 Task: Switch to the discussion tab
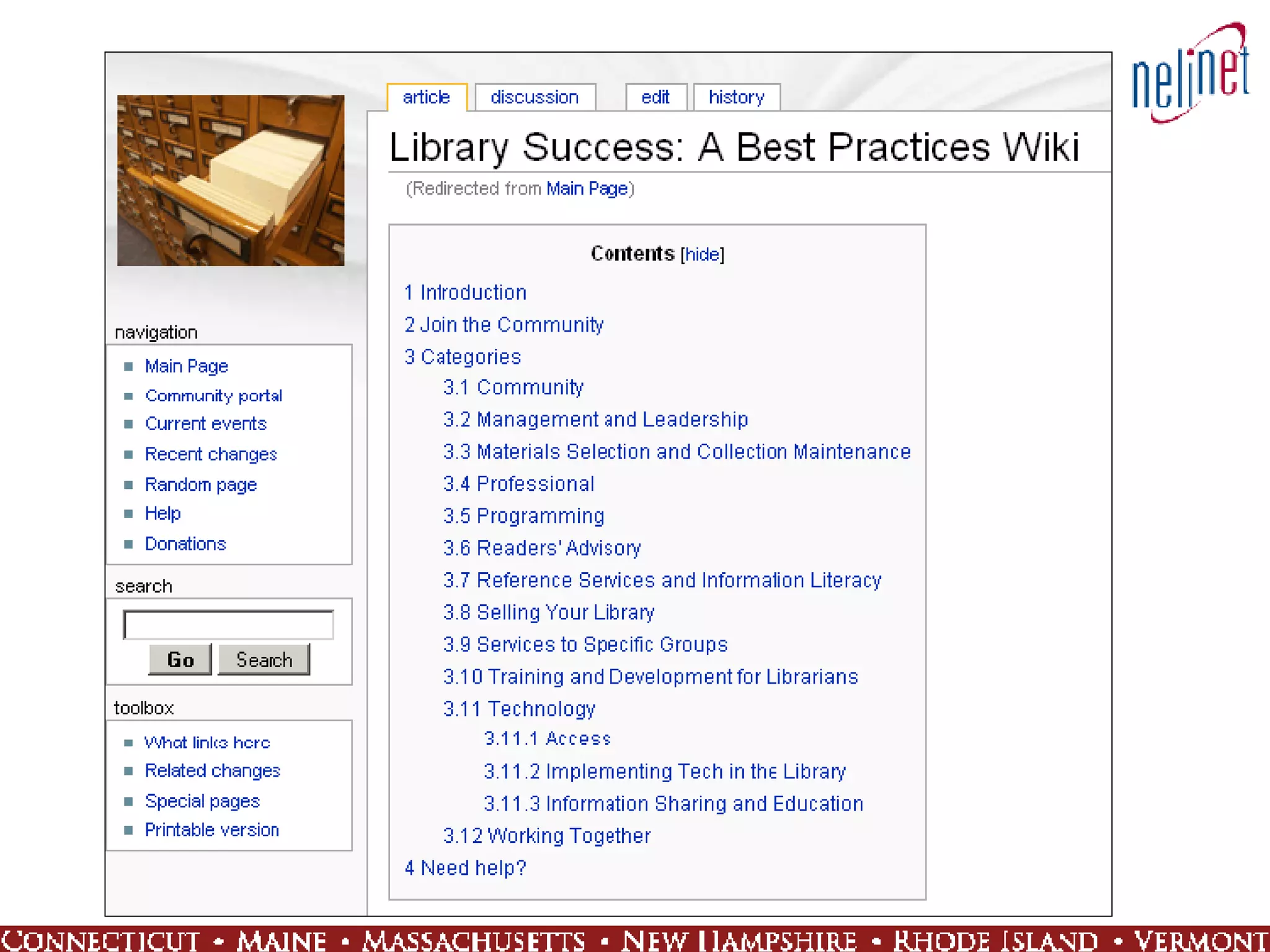coord(535,97)
